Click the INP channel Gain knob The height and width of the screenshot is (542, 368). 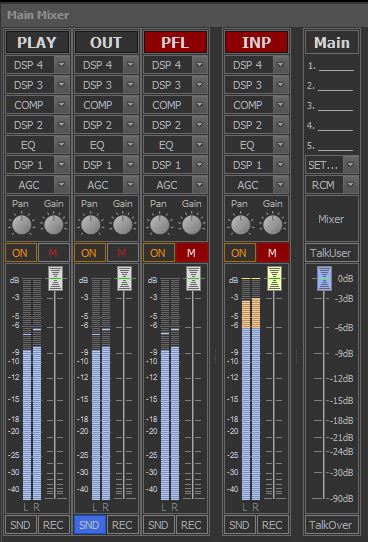point(273,225)
